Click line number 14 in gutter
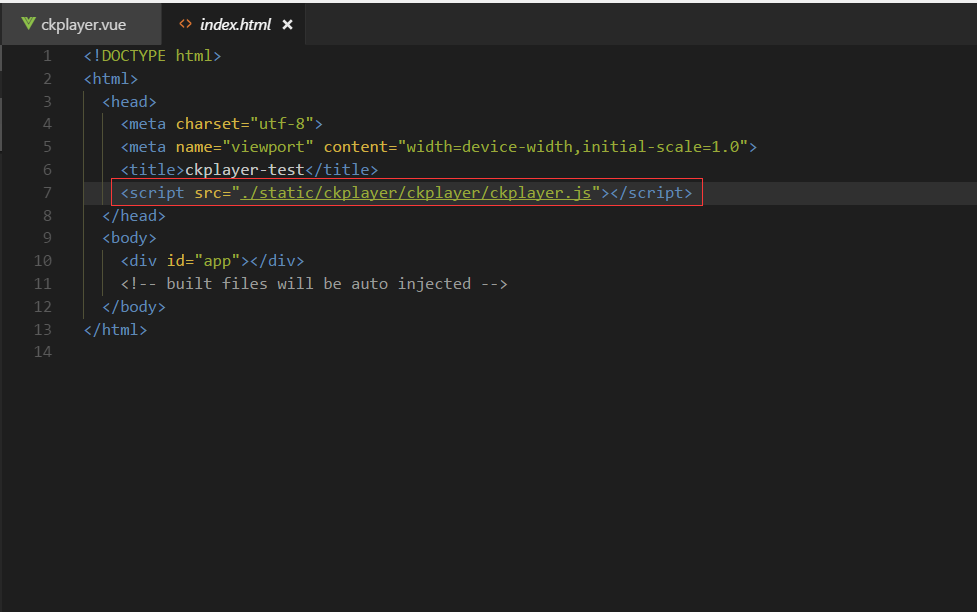Image resolution: width=977 pixels, height=612 pixels. pos(43,351)
